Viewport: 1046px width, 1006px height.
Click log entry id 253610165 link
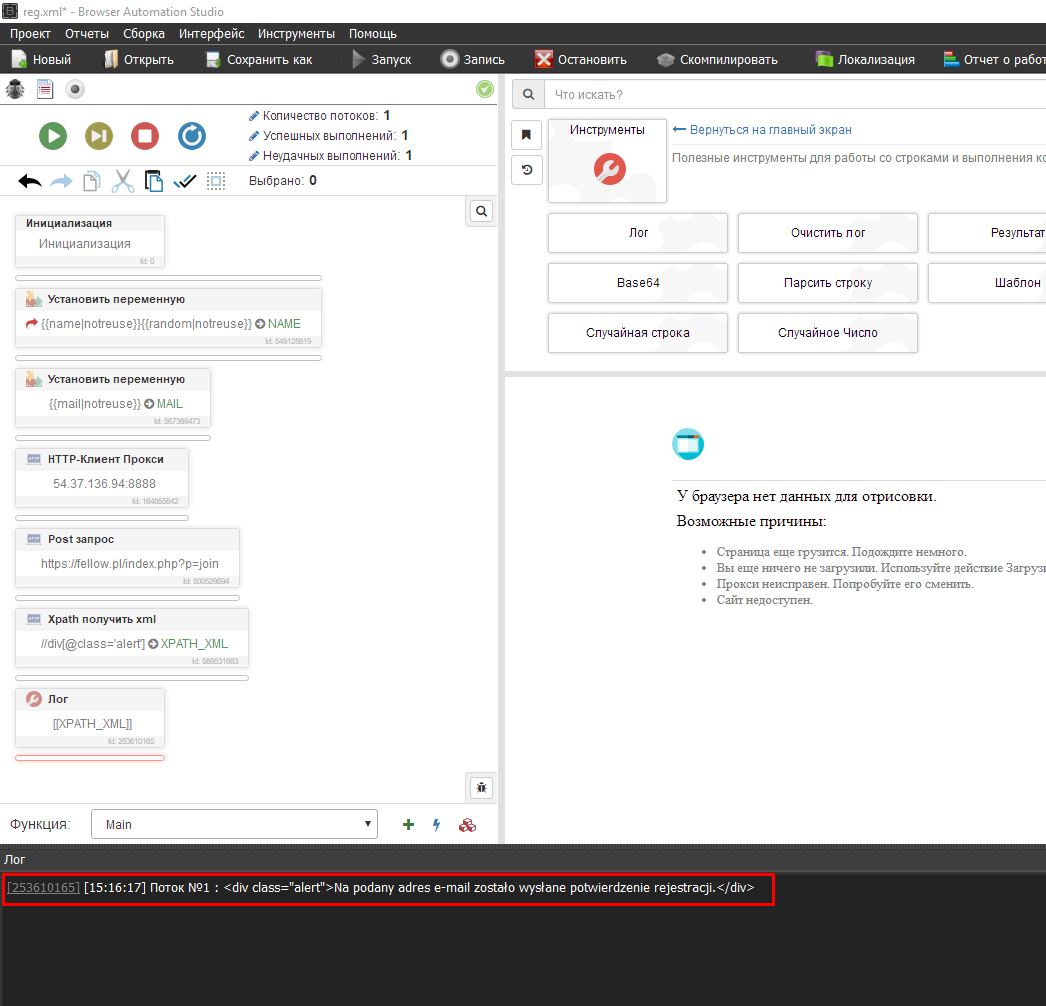click(43, 887)
